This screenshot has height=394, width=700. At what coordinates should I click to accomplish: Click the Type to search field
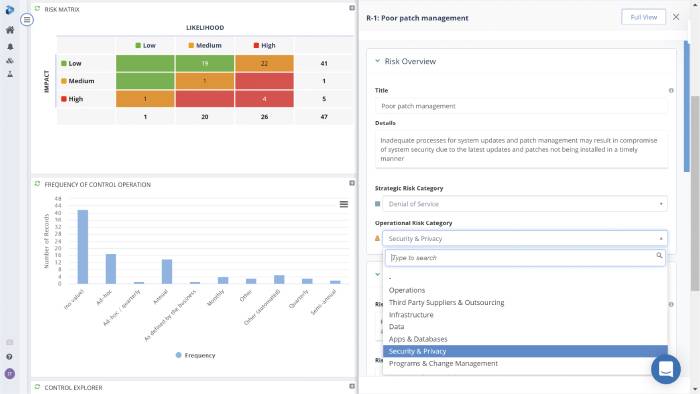(525, 258)
